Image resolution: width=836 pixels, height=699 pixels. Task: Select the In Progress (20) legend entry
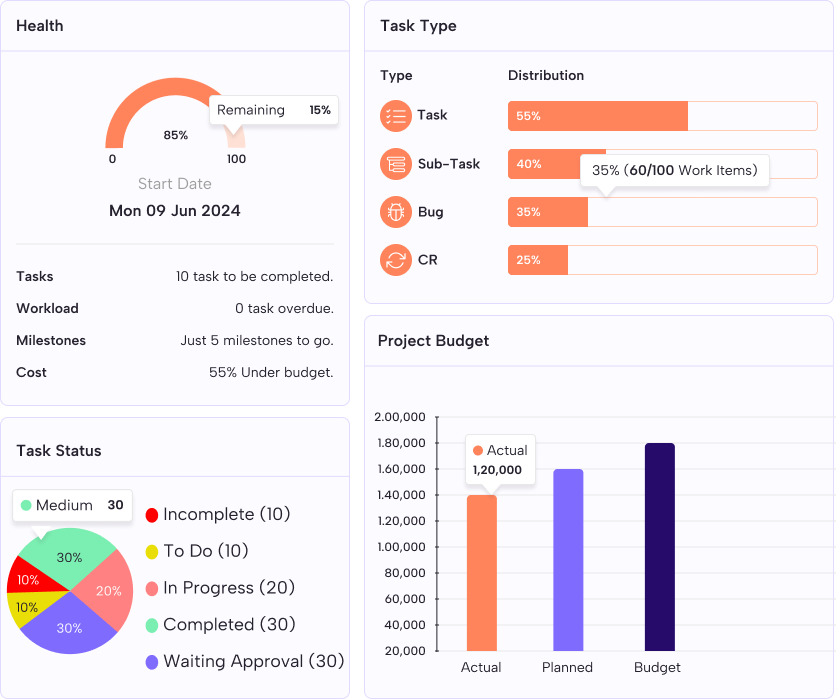point(228,588)
